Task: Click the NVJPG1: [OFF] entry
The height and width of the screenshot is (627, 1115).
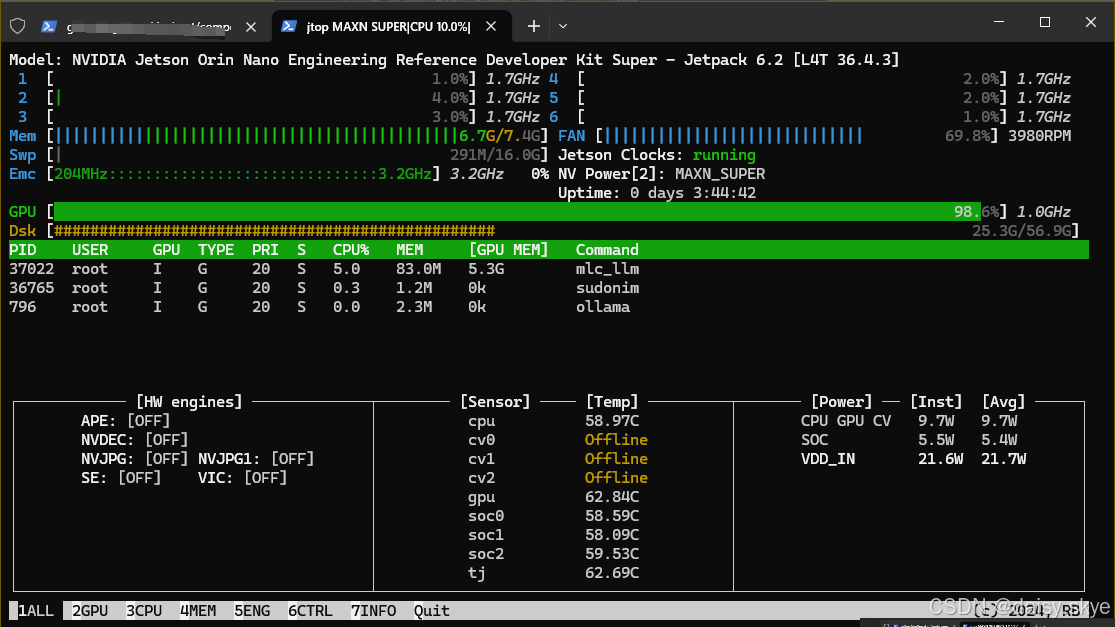Action: [256, 459]
